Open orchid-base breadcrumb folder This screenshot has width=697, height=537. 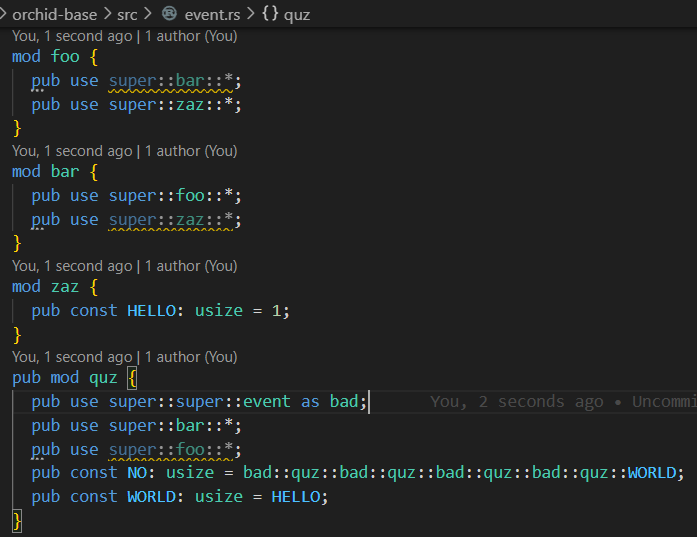pyautogui.click(x=54, y=15)
